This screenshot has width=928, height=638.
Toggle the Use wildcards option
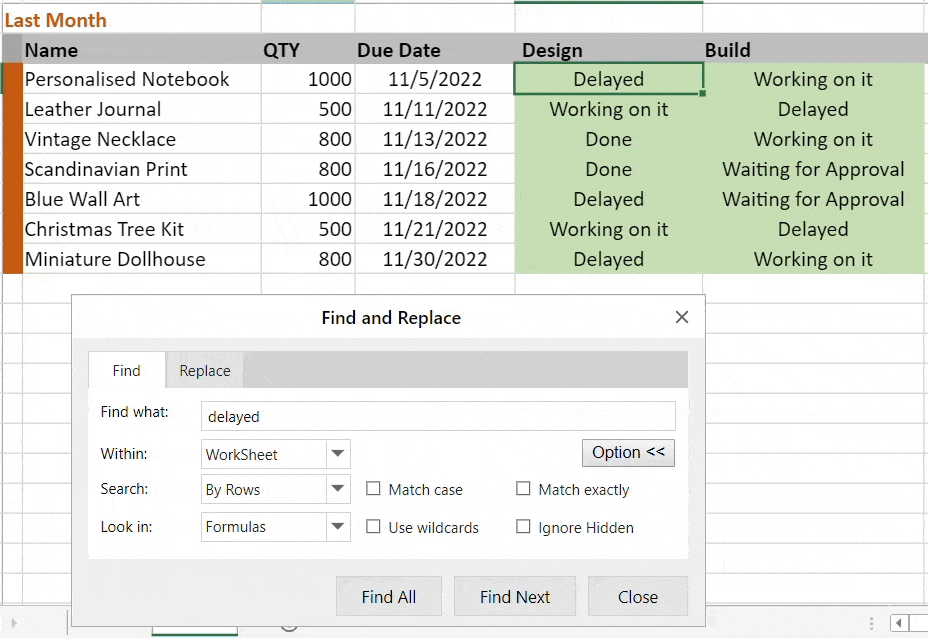point(374,527)
